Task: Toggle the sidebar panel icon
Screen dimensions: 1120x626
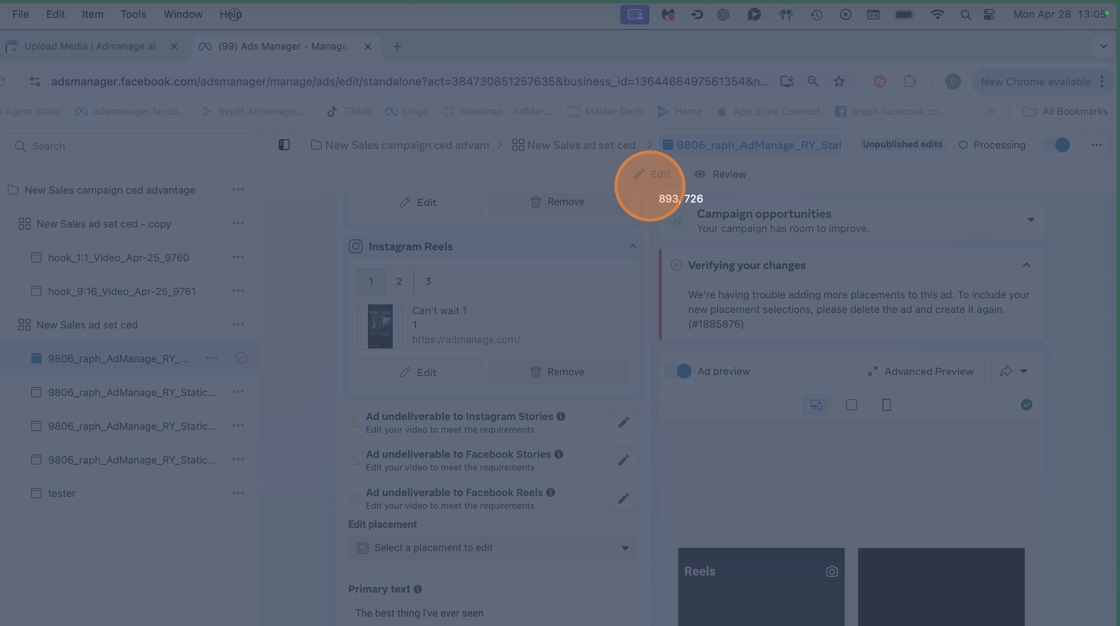Action: pyautogui.click(x=284, y=145)
